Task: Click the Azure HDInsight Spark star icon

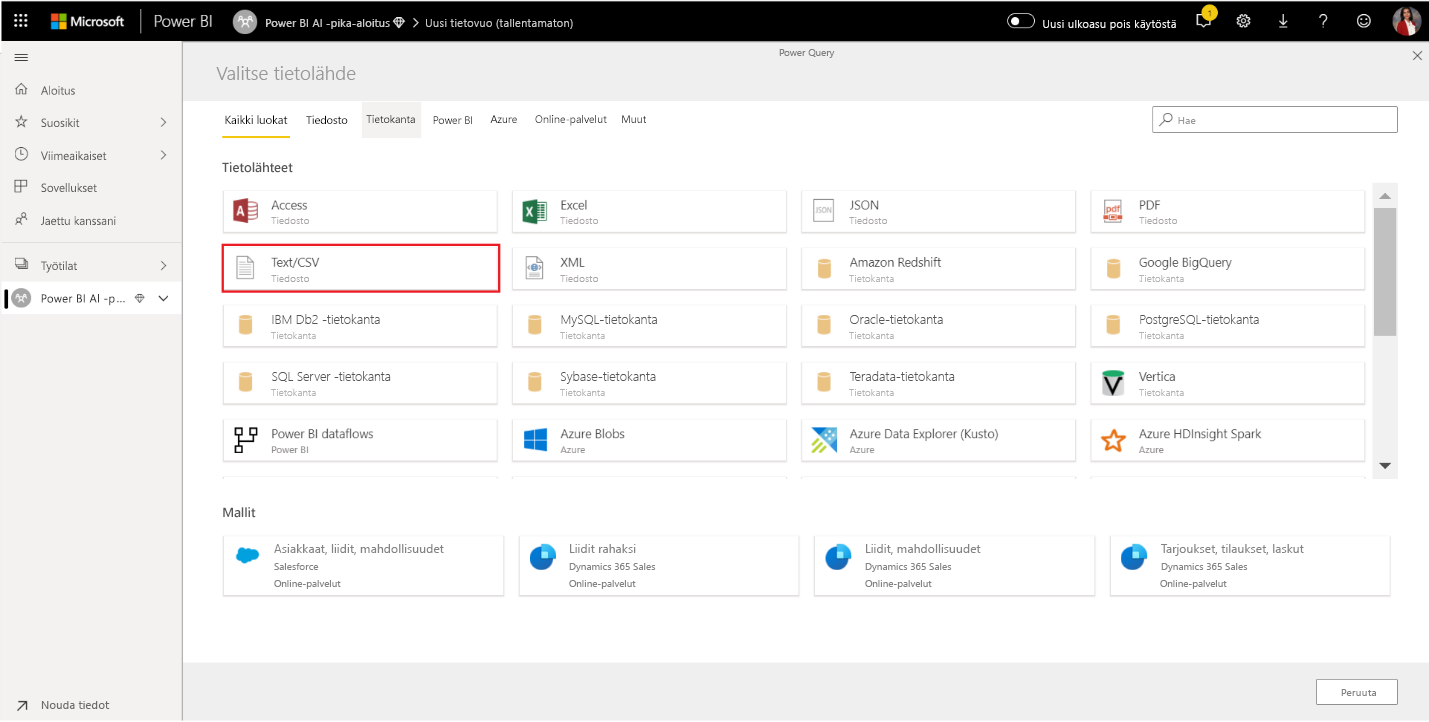Action: pyautogui.click(x=1113, y=440)
